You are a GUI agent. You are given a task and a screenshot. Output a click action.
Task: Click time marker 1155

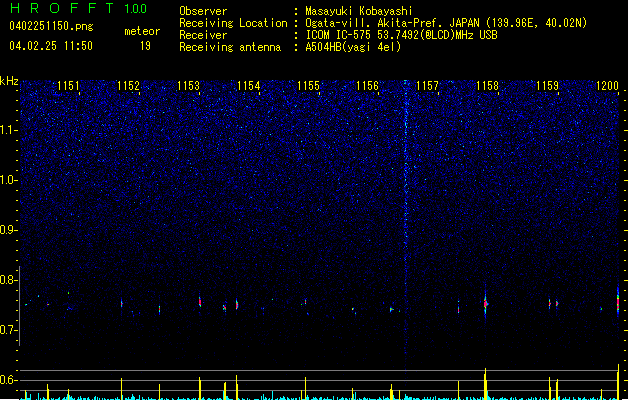click(x=308, y=85)
